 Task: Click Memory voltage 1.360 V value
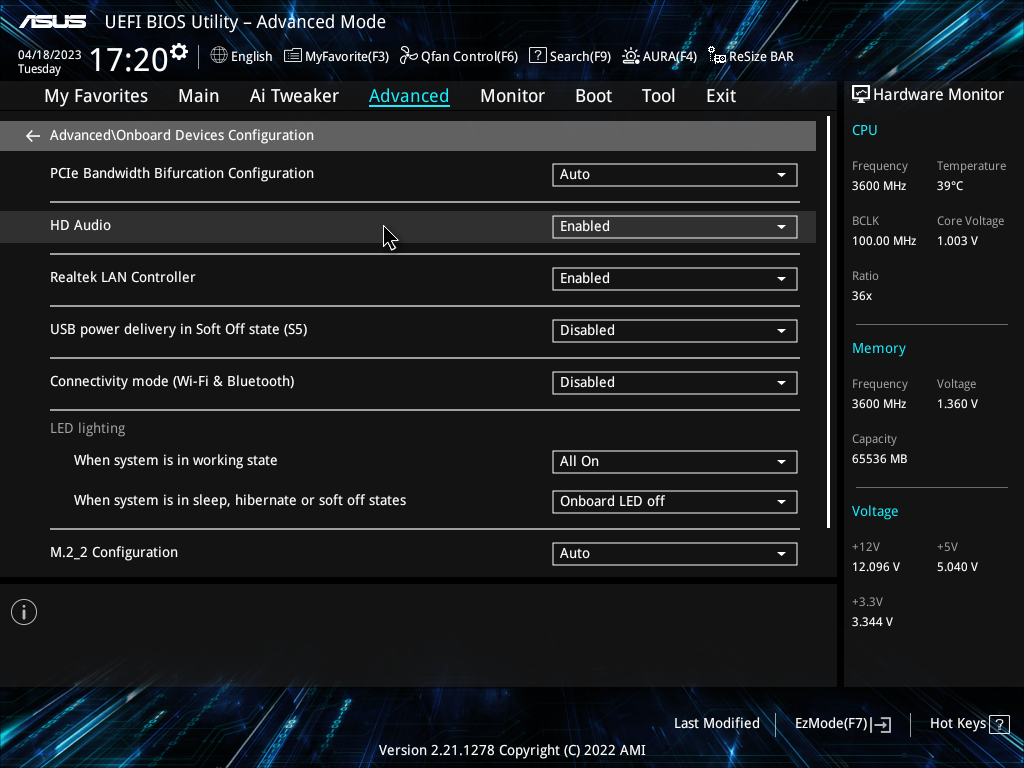click(x=957, y=404)
